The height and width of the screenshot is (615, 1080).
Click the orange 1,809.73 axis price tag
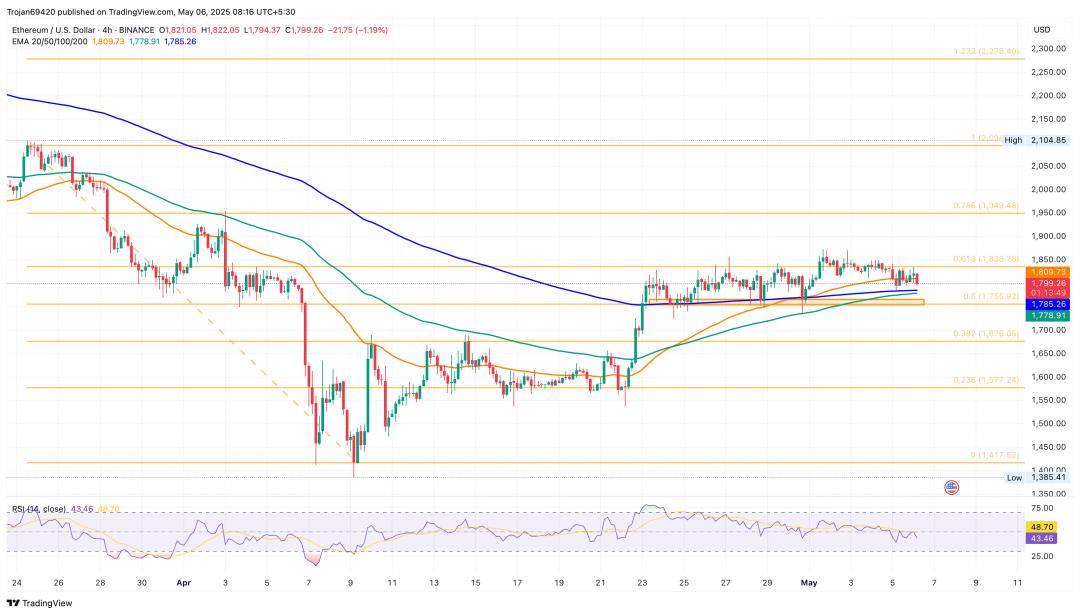coord(1048,272)
